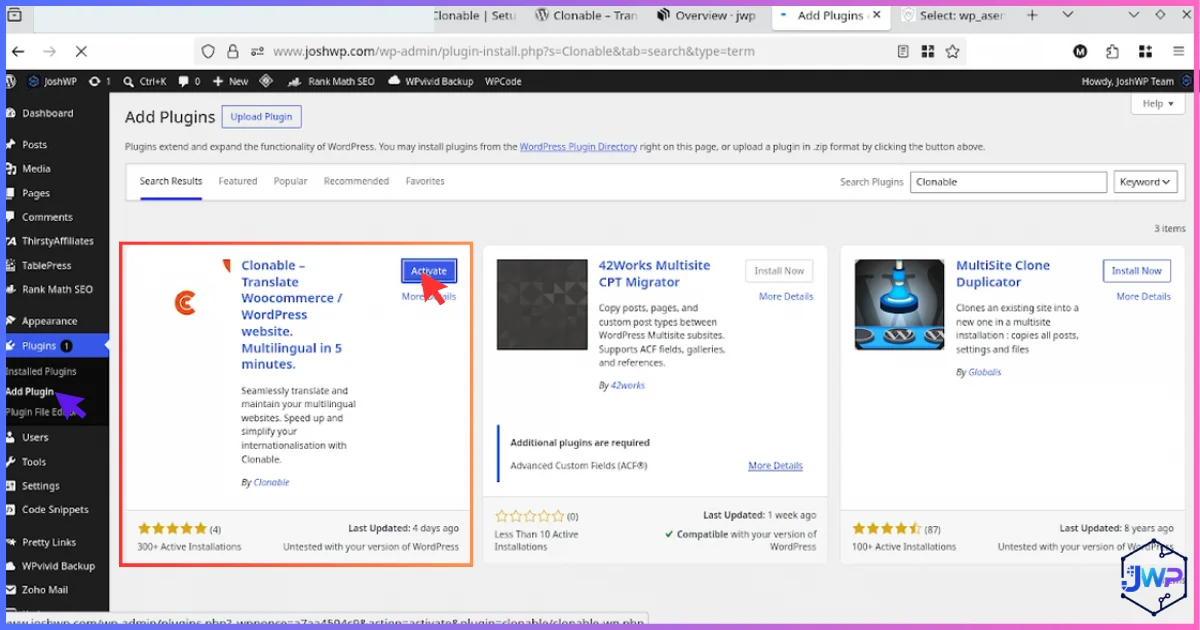Stop loading the page in the browser
This screenshot has width=1200, height=630.
coord(80,51)
